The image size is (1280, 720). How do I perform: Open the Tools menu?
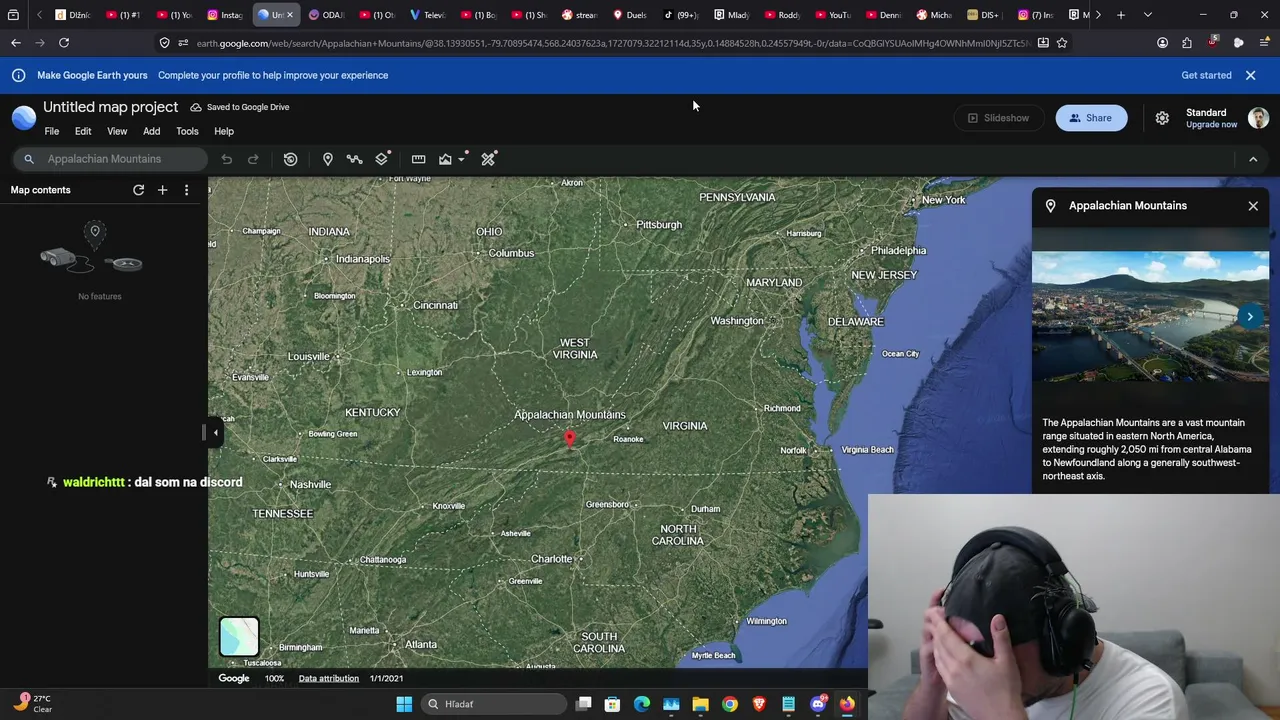[x=187, y=131]
